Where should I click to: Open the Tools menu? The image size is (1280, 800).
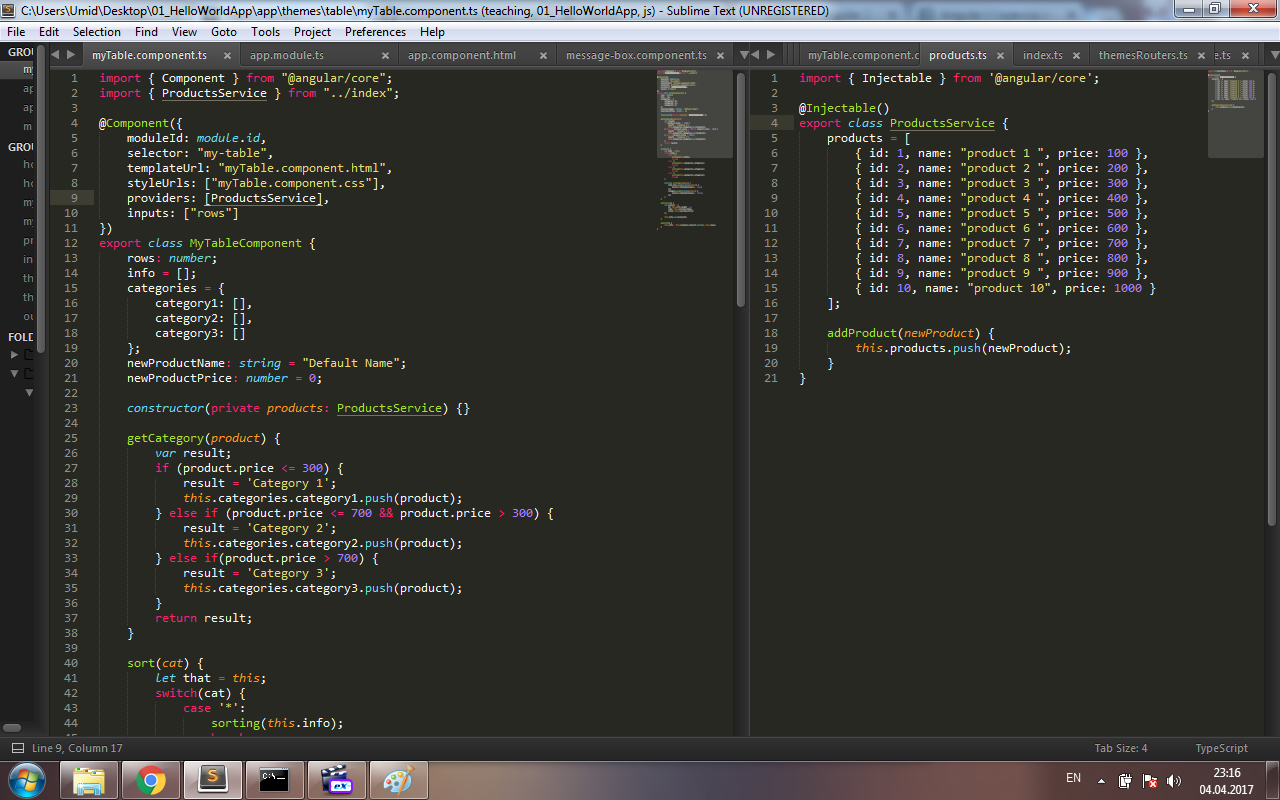pyautogui.click(x=266, y=32)
